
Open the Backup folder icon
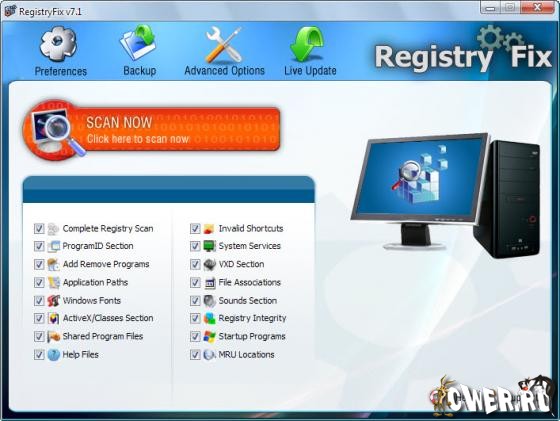(139, 43)
